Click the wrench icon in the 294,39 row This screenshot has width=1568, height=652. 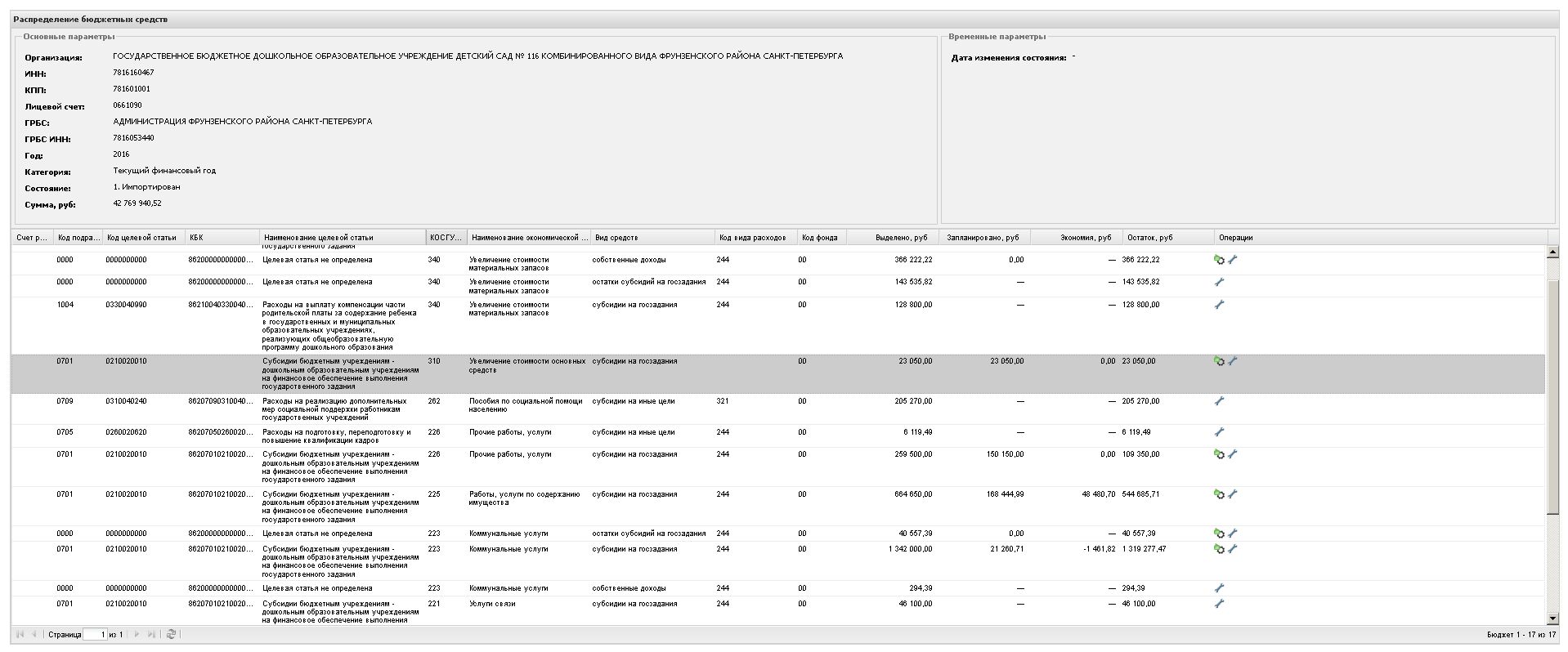click(x=1219, y=588)
